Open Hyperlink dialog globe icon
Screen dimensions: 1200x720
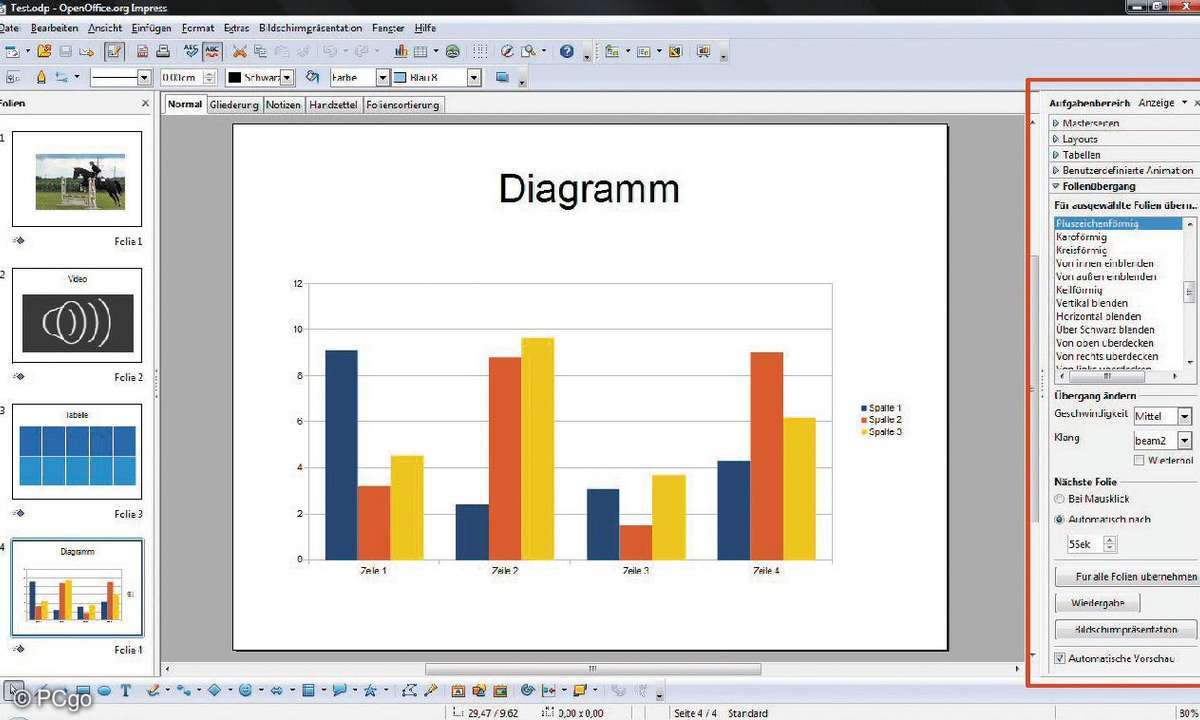click(452, 51)
